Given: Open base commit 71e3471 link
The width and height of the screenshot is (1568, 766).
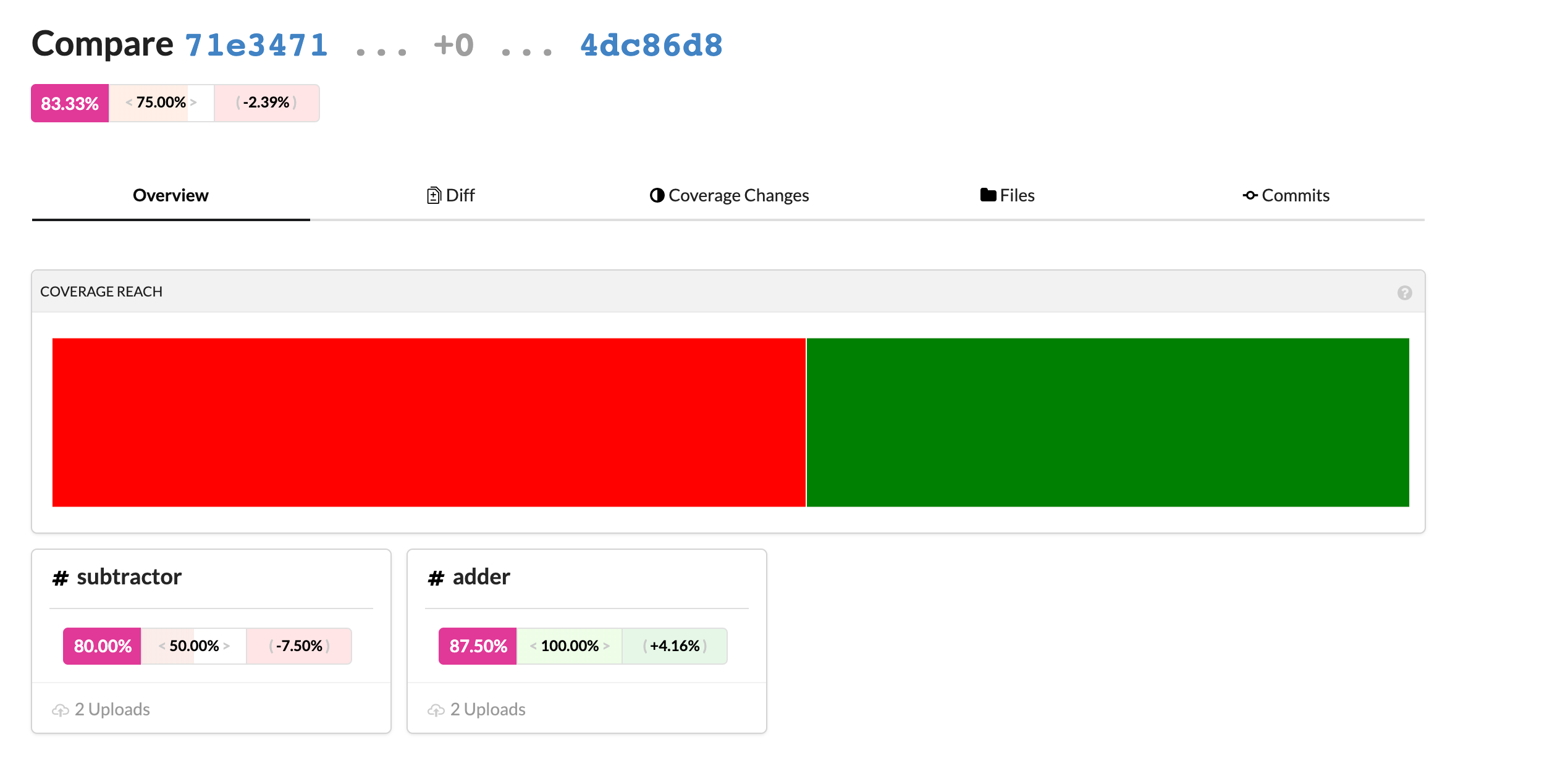Looking at the screenshot, I should [256, 45].
